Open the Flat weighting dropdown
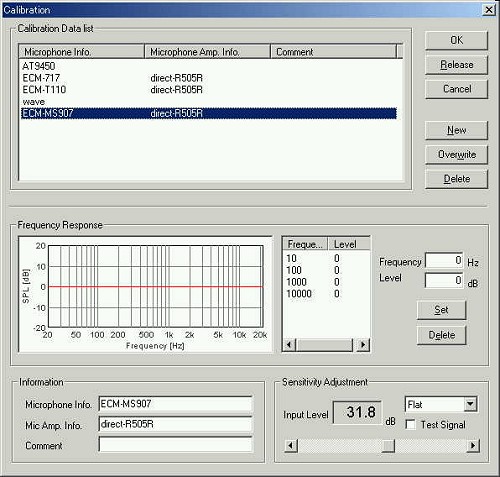 pos(470,404)
